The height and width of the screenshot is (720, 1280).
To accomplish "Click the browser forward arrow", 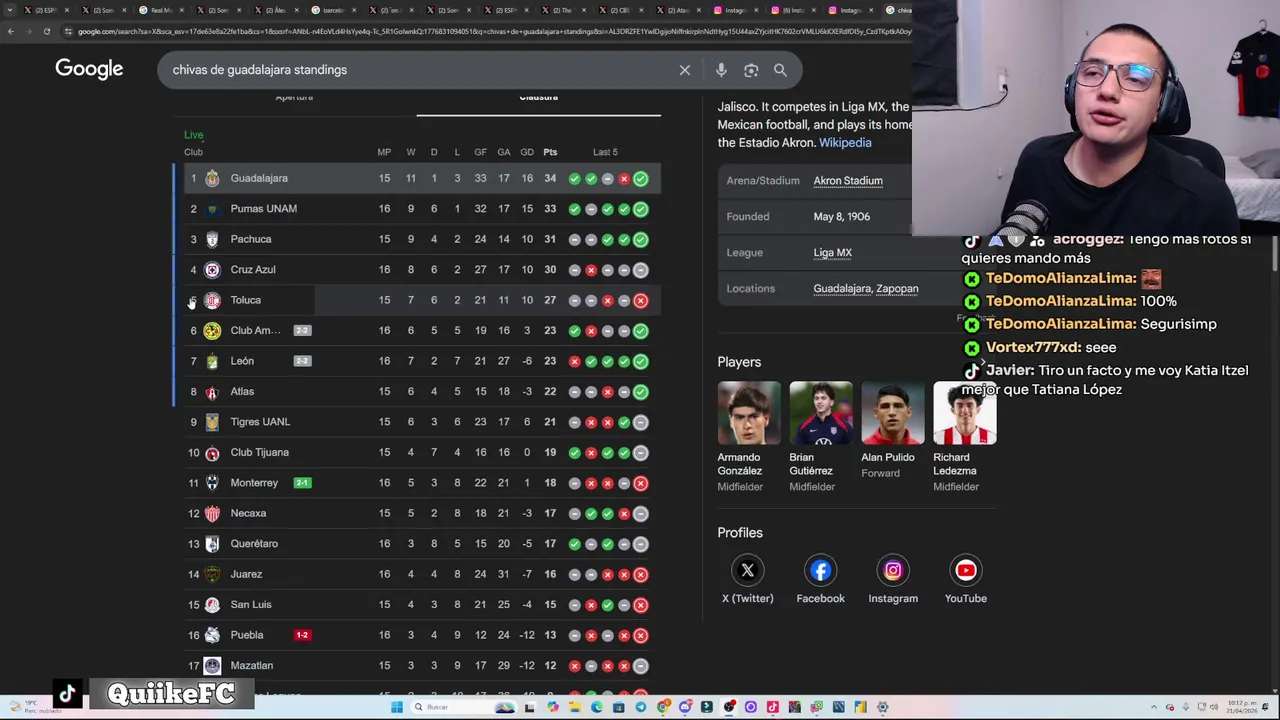I will [28, 31].
